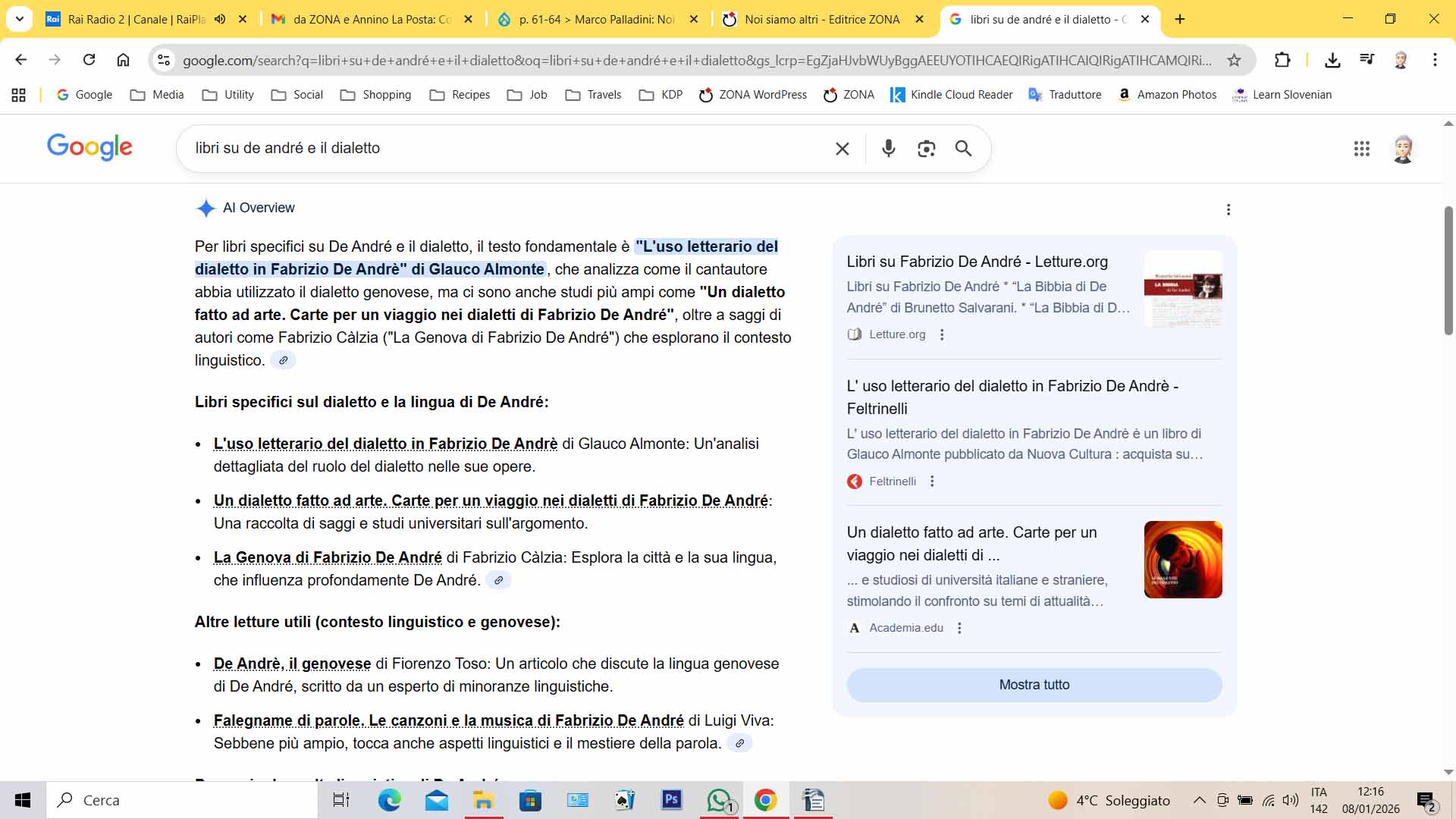This screenshot has width=1456, height=819.
Task: Click the voice search microphone icon
Action: coord(888,149)
